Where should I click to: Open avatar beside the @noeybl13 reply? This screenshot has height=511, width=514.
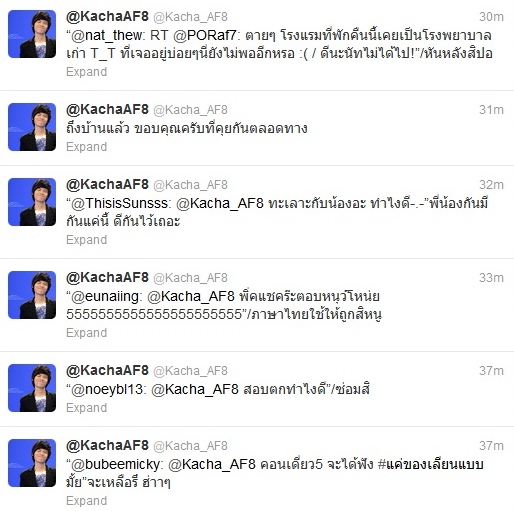[32, 388]
